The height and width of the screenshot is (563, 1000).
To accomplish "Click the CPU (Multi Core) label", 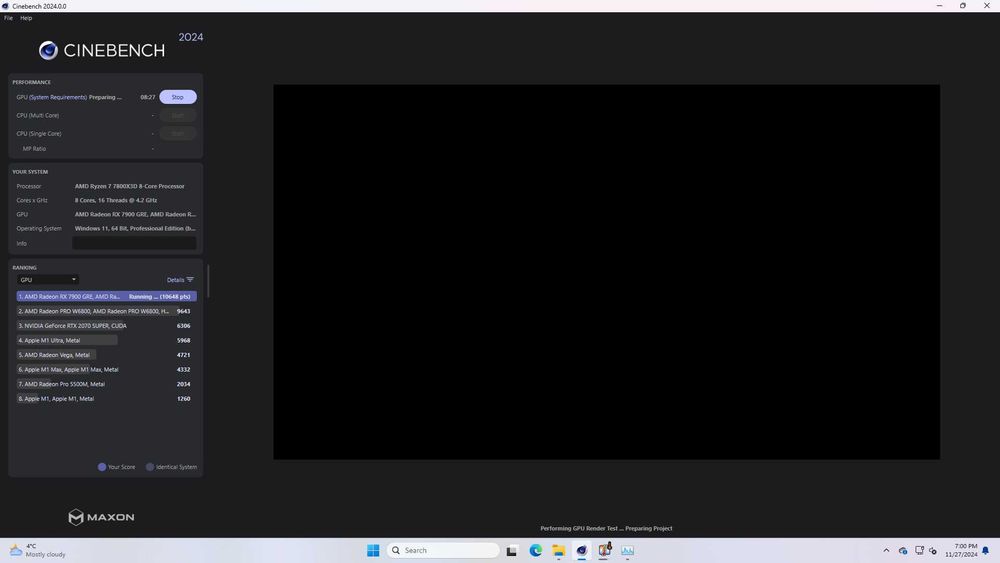I will coord(38,115).
